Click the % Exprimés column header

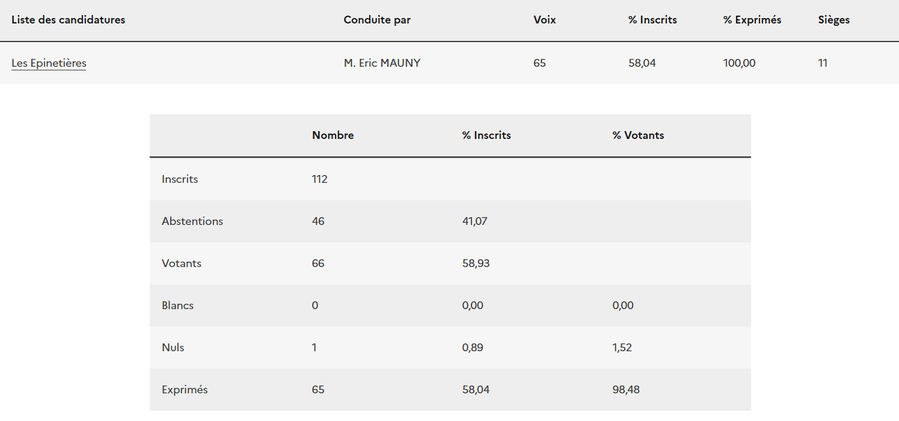(752, 20)
